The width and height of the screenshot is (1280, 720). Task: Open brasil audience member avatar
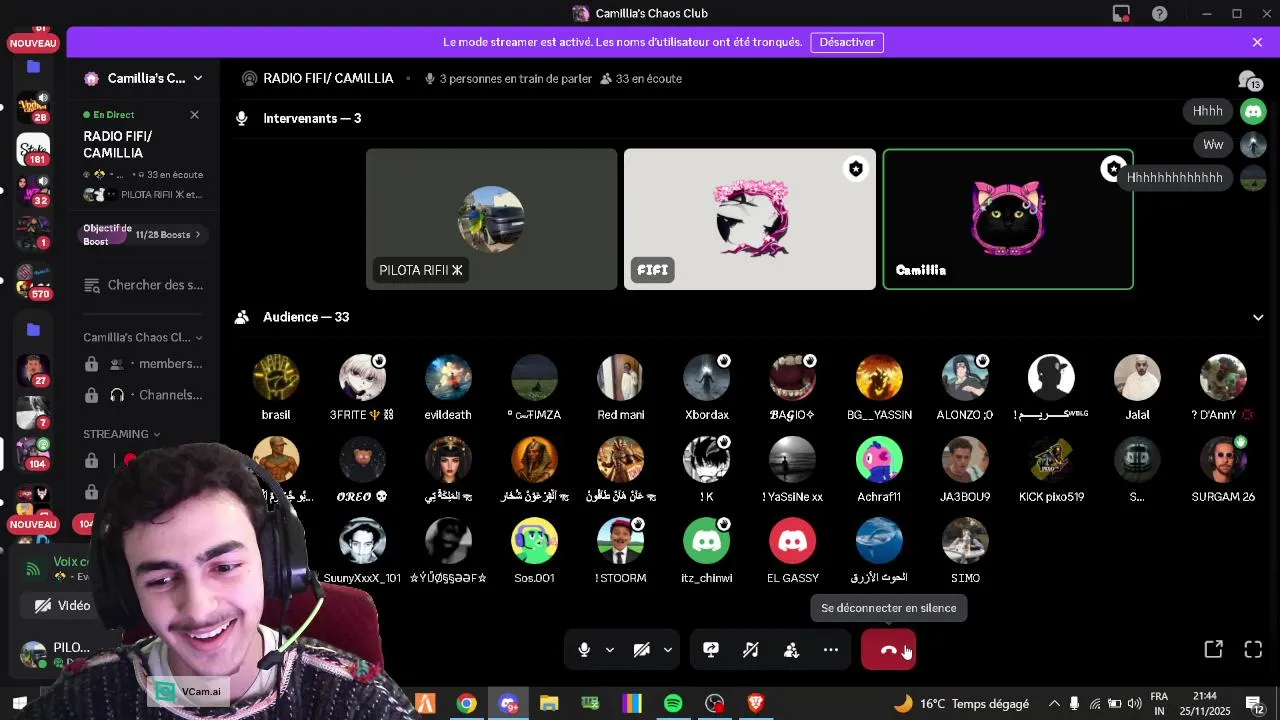(276, 378)
